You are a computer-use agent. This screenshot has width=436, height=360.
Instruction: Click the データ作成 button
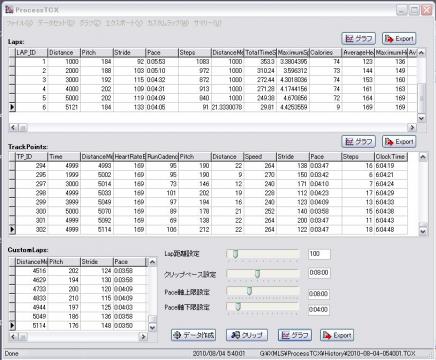[193, 335]
